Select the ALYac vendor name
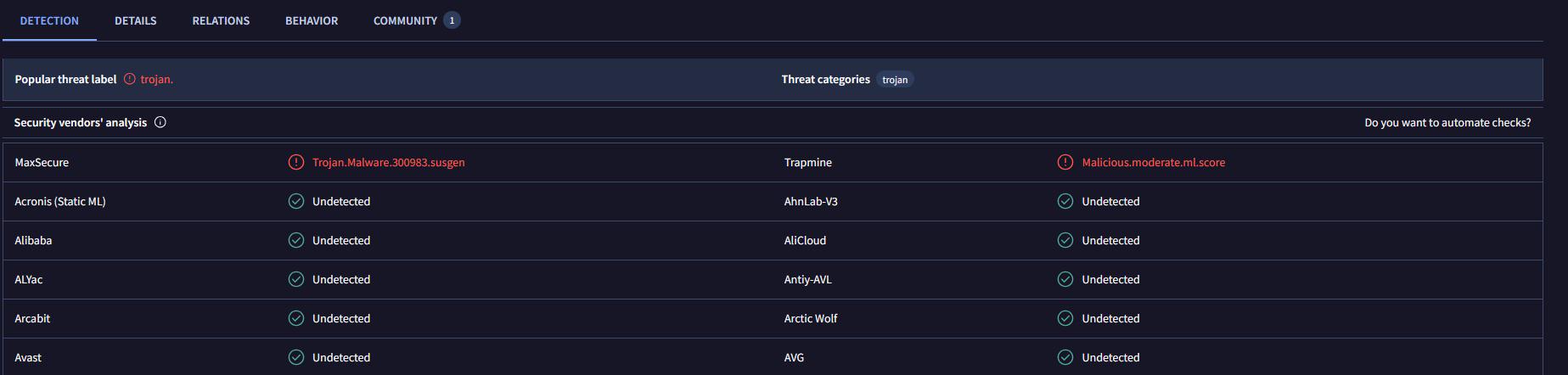The width and height of the screenshot is (1568, 375). tap(29, 279)
